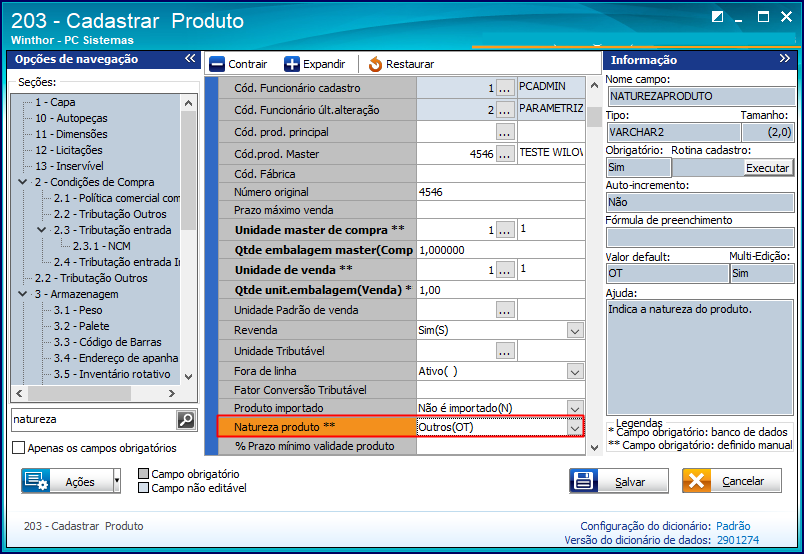
Task: Click the sections tree scroll-up arrow
Action: pos(189,103)
